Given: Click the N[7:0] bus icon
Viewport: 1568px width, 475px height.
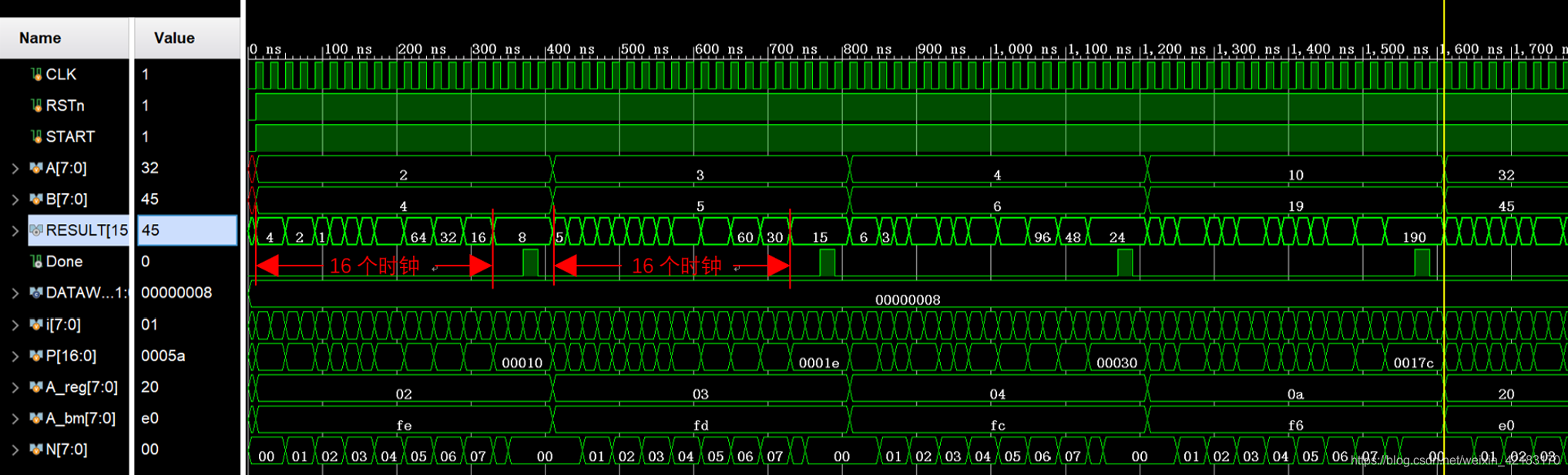Looking at the screenshot, I should tap(36, 449).
